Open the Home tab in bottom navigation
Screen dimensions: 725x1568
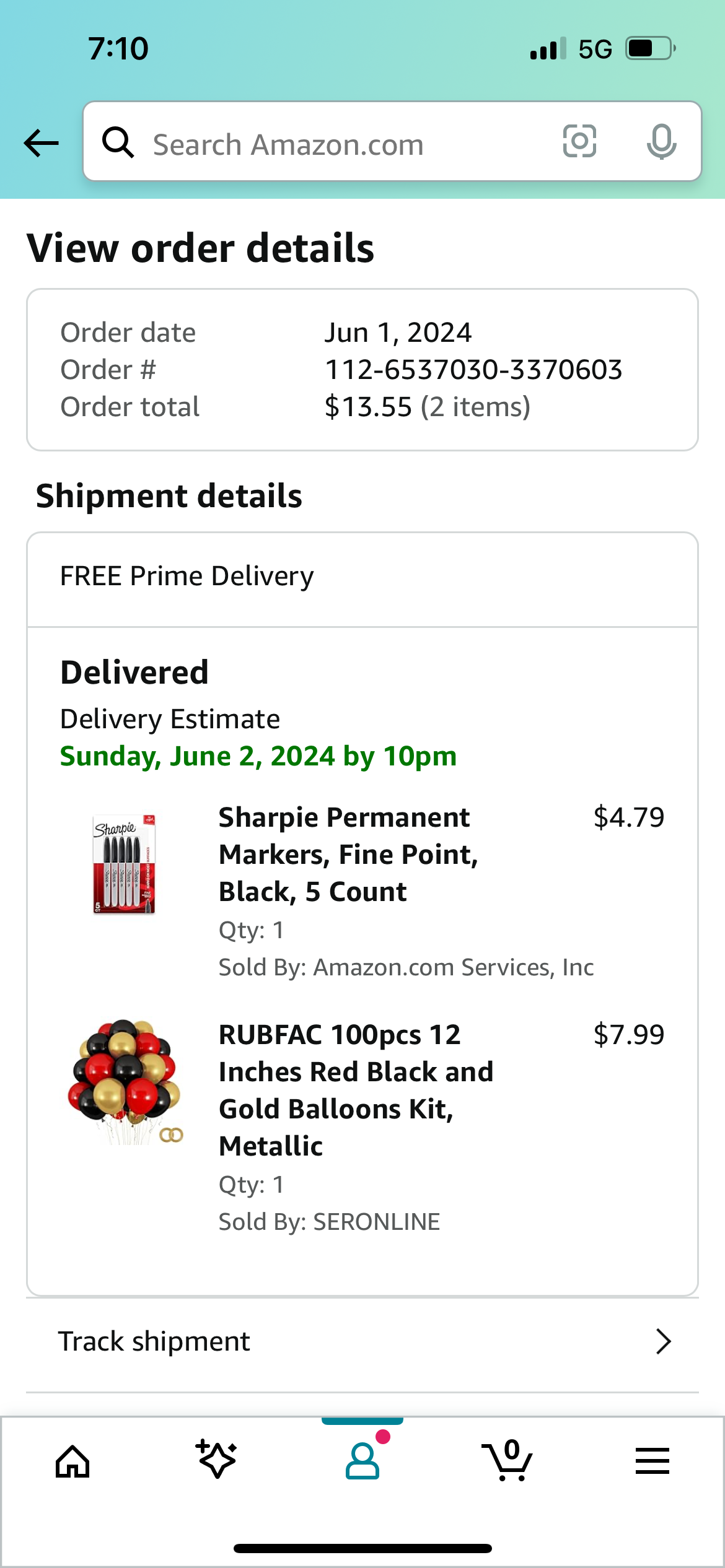pos(72,1461)
